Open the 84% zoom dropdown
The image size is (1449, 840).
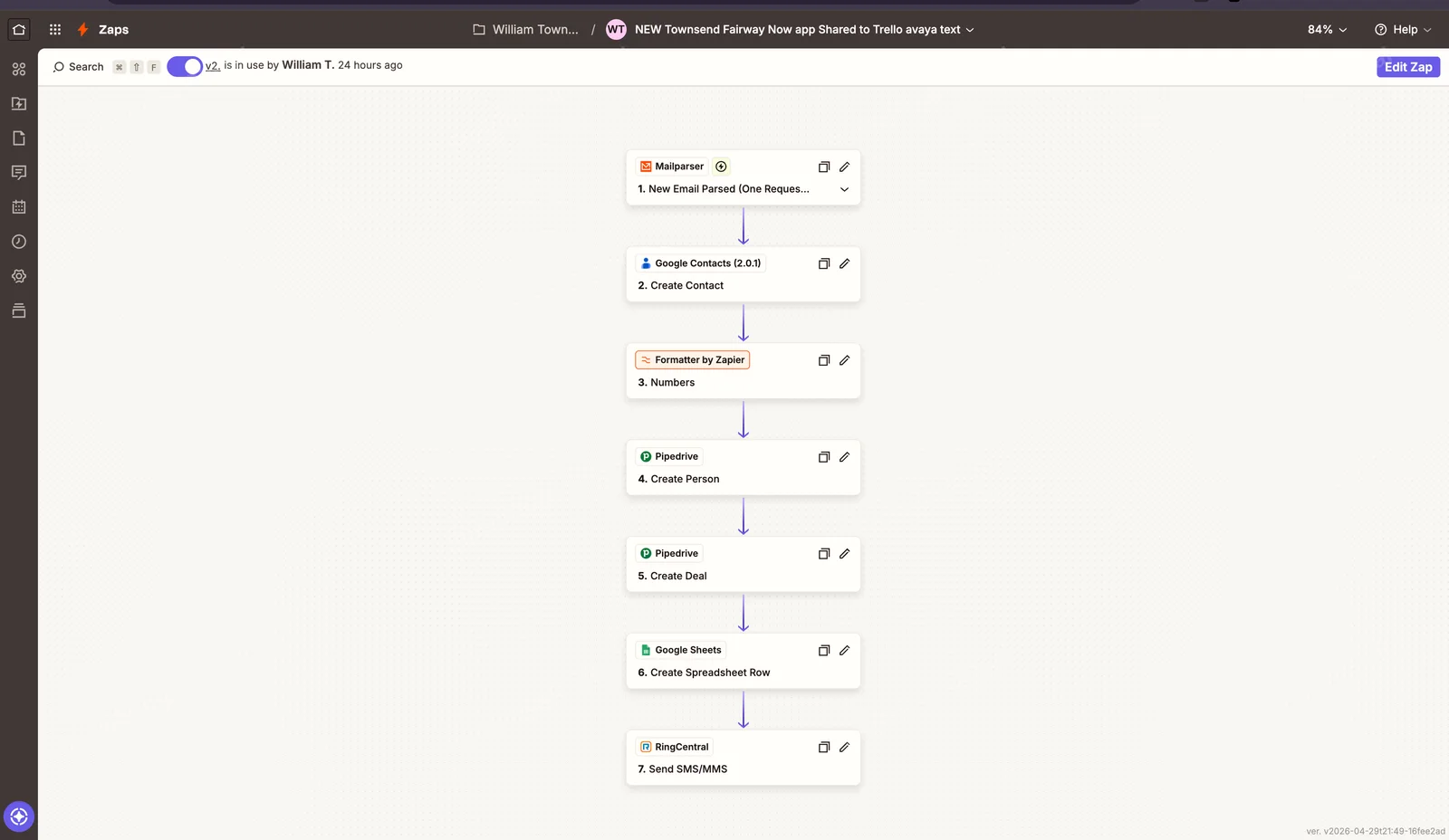point(1327,30)
